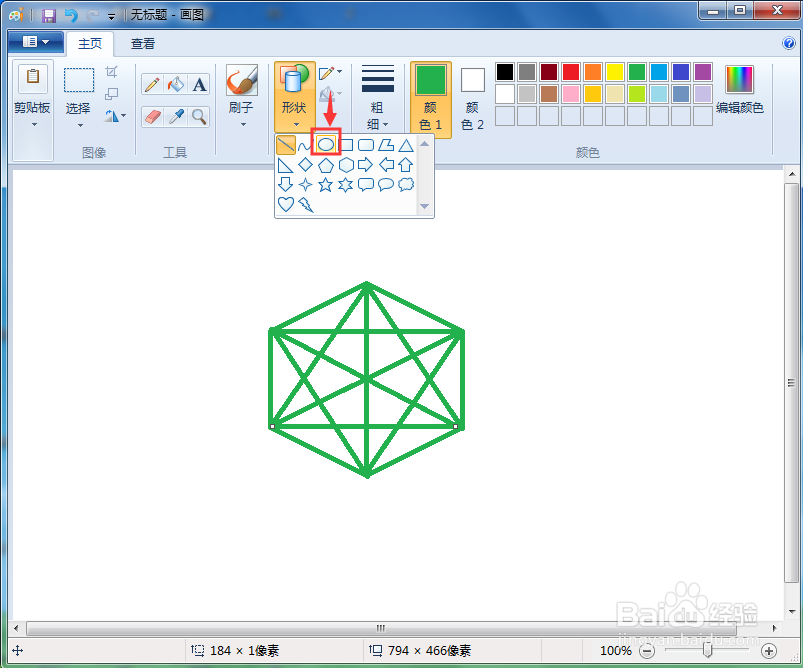Viewport: 803px width, 668px height.
Task: Select the Brush tool icon
Action: click(x=241, y=80)
